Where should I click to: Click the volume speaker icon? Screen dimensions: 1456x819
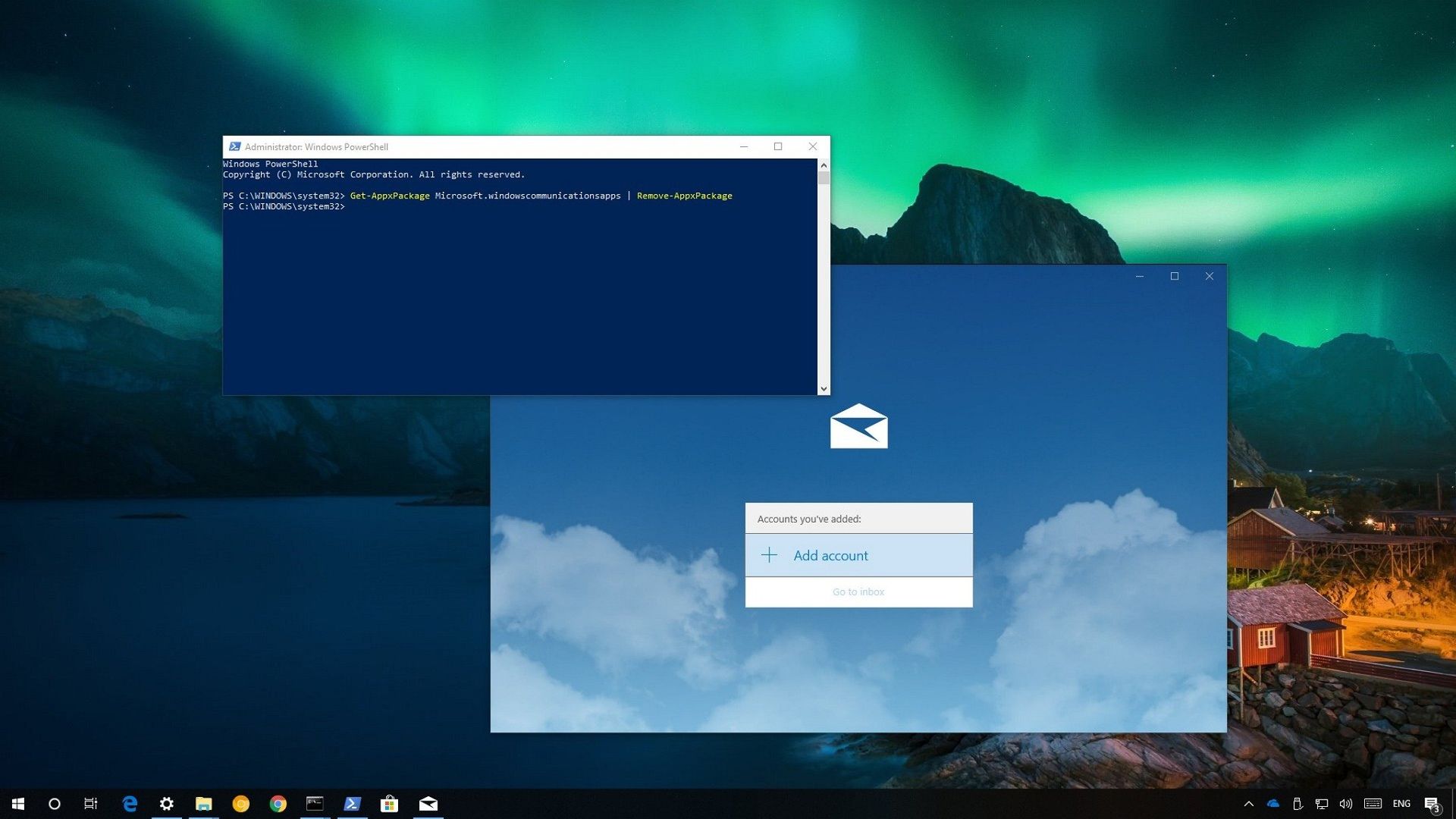click(x=1346, y=803)
